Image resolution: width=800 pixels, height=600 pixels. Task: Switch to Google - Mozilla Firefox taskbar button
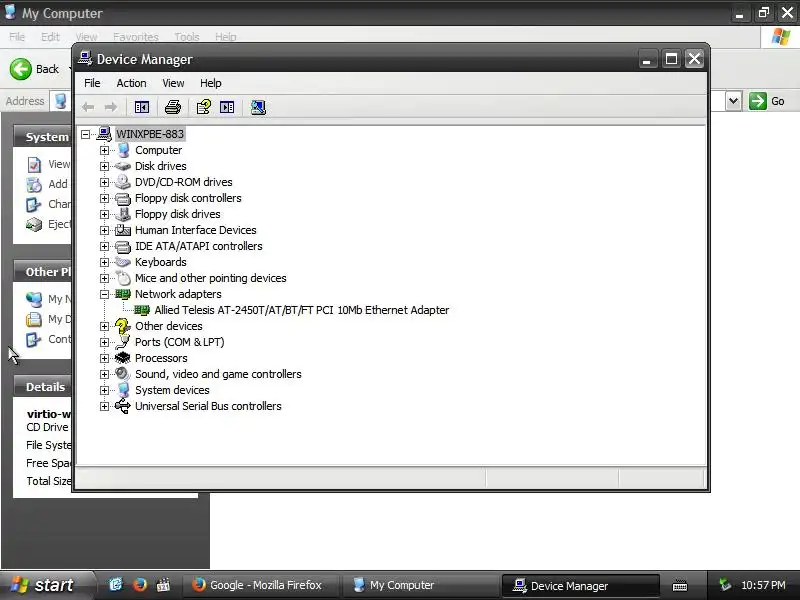[260, 585]
